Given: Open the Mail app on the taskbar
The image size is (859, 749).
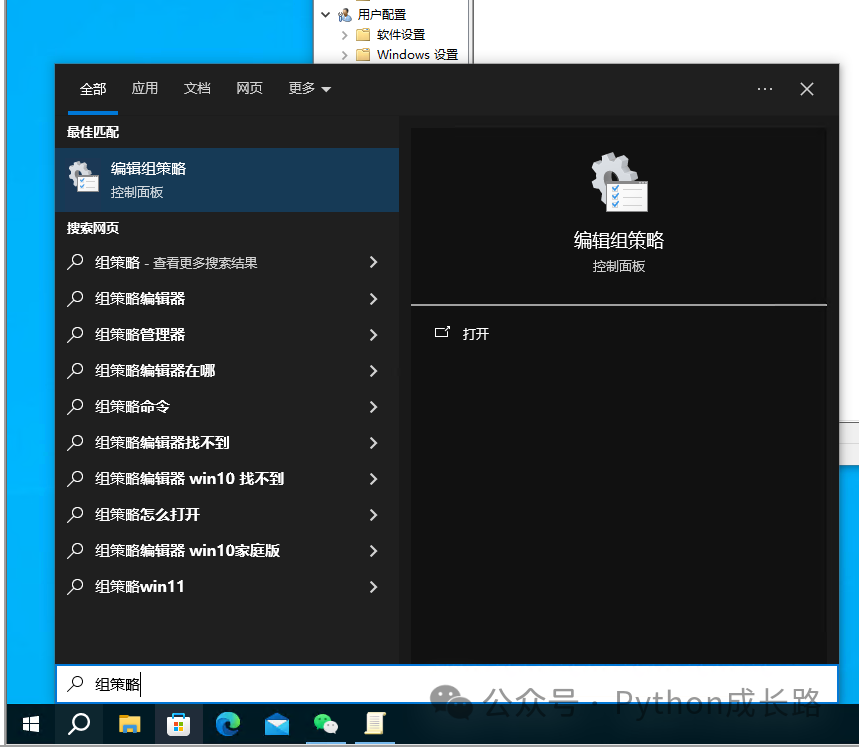Looking at the screenshot, I should [x=277, y=724].
